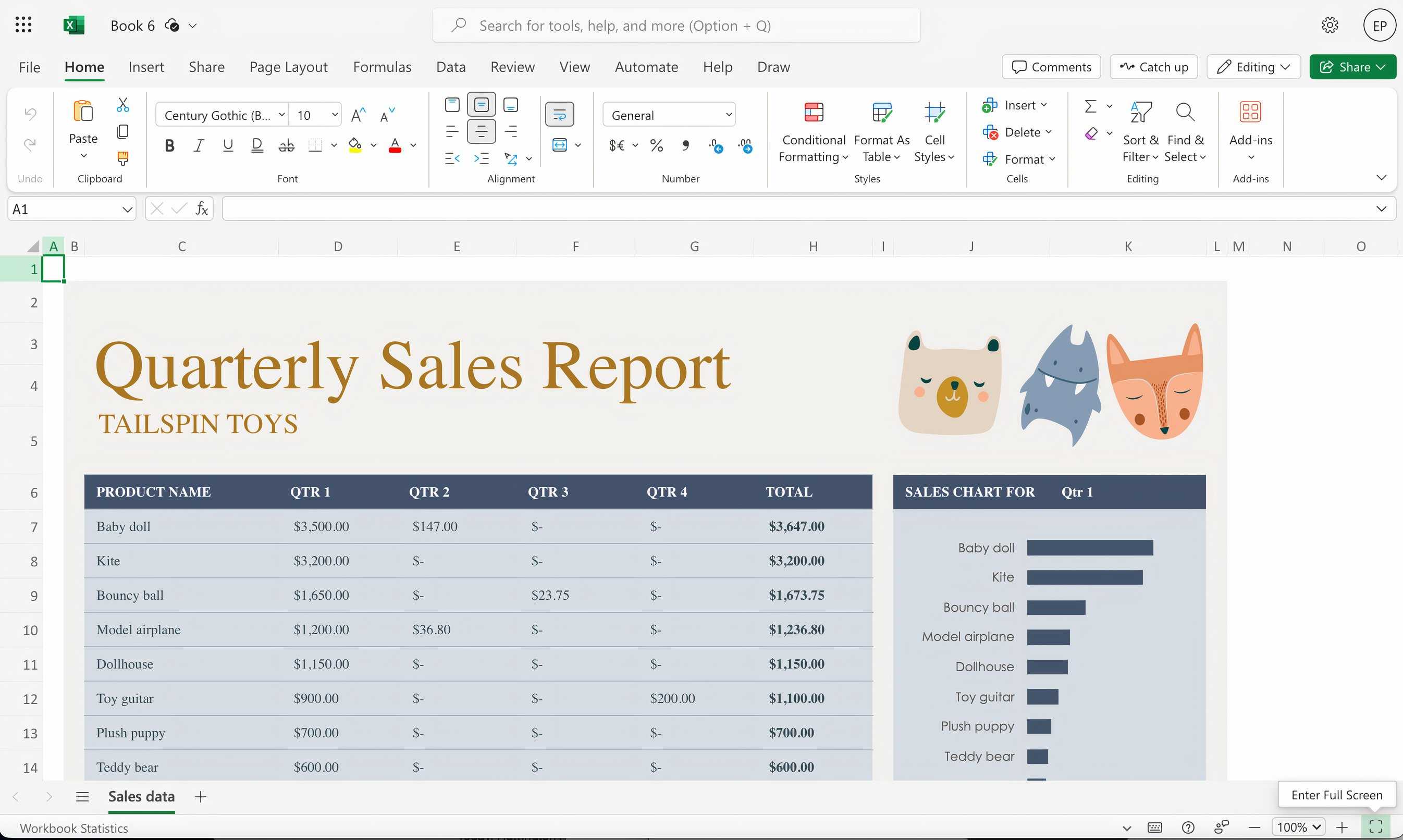Viewport: 1403px width, 840px height.
Task: Select the Format Painter brush
Action: [x=122, y=158]
